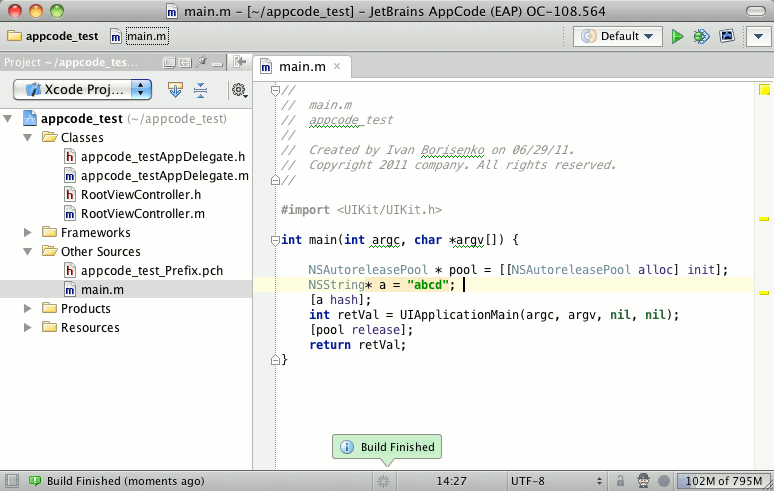Open the toolbar overflow arrow menu
774x491 pixels.
pyautogui.click(x=758, y=37)
